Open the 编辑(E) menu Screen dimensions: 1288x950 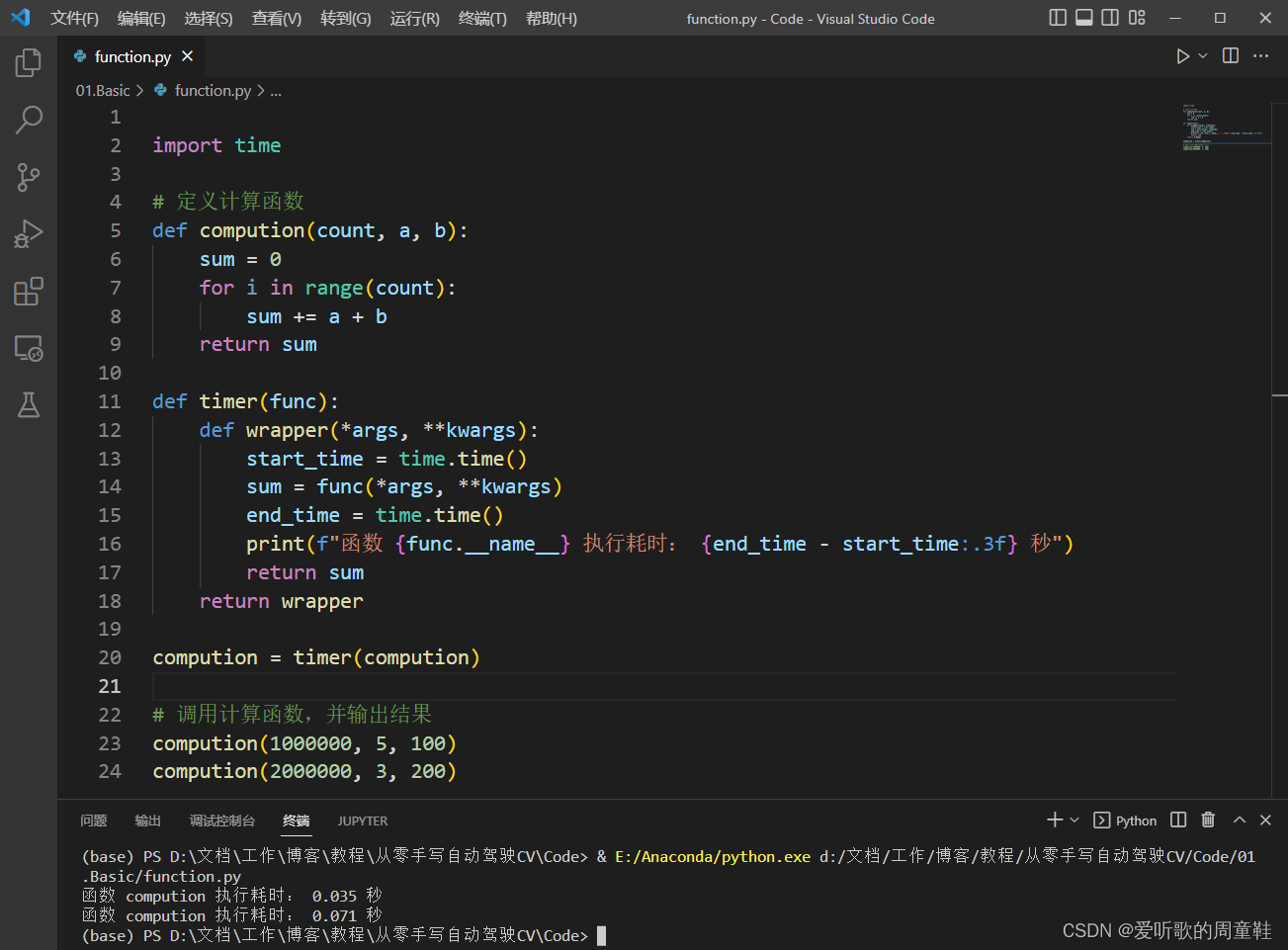[x=141, y=19]
